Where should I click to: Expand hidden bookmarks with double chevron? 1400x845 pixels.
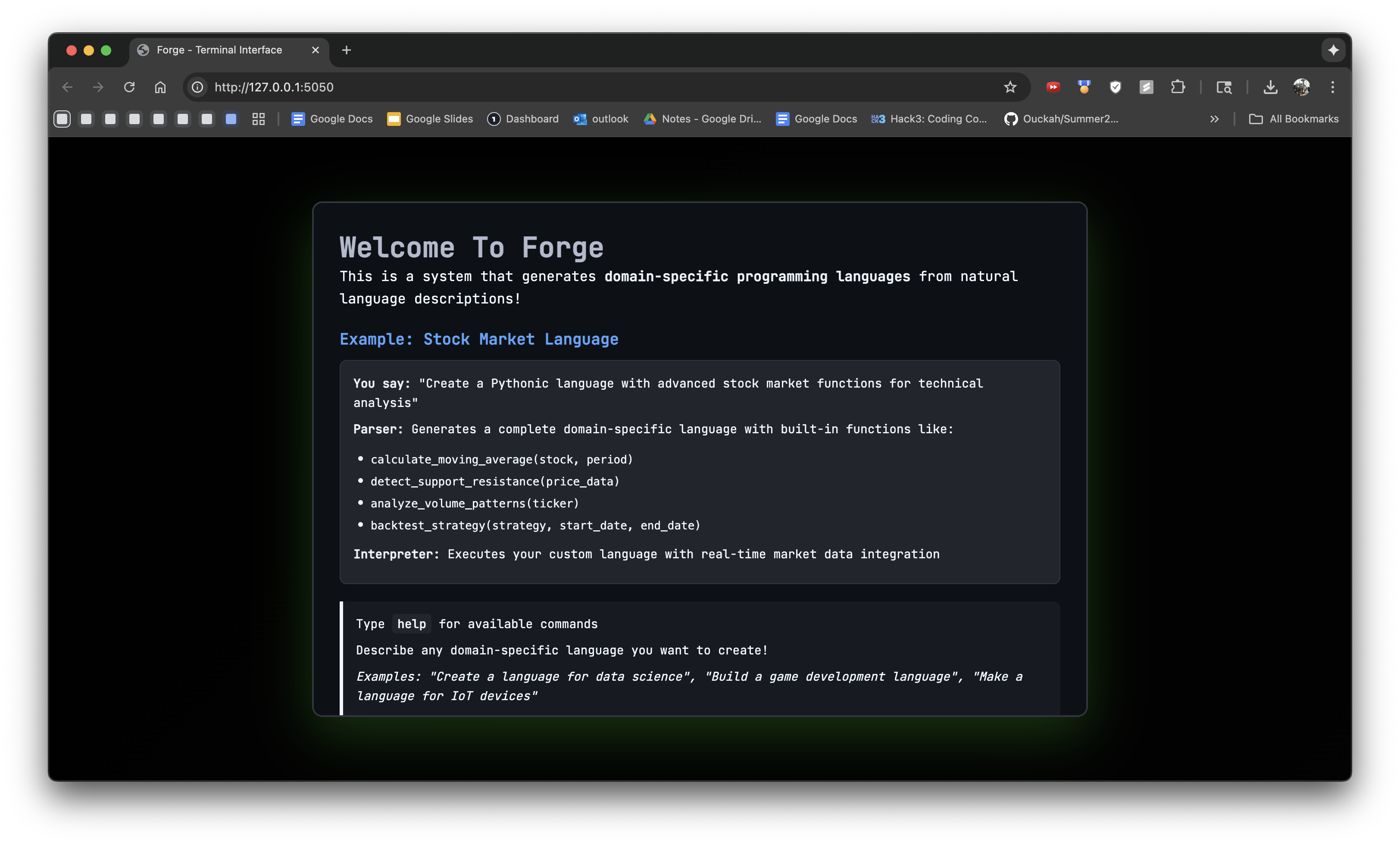click(x=1214, y=119)
